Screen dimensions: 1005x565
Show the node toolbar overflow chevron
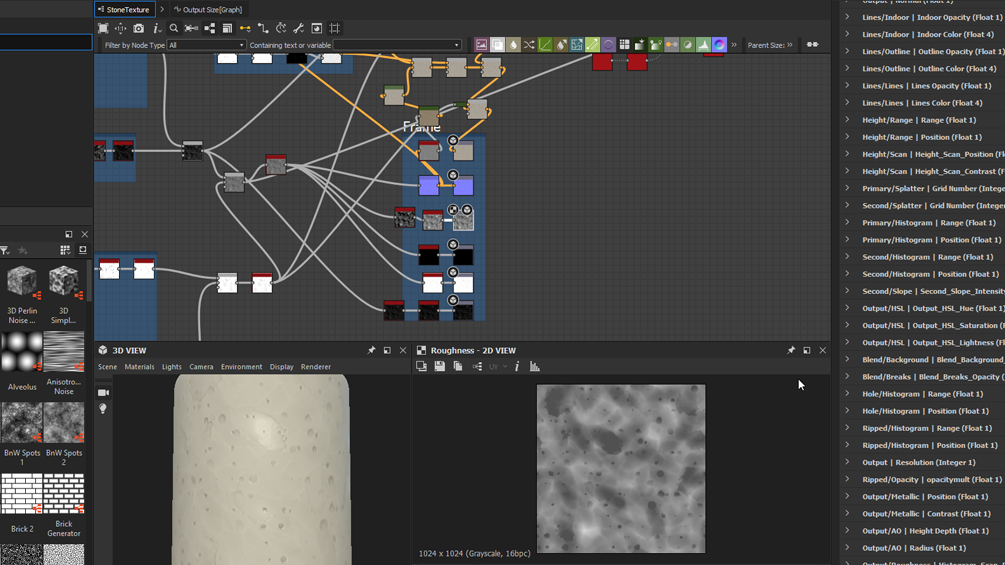(x=734, y=45)
